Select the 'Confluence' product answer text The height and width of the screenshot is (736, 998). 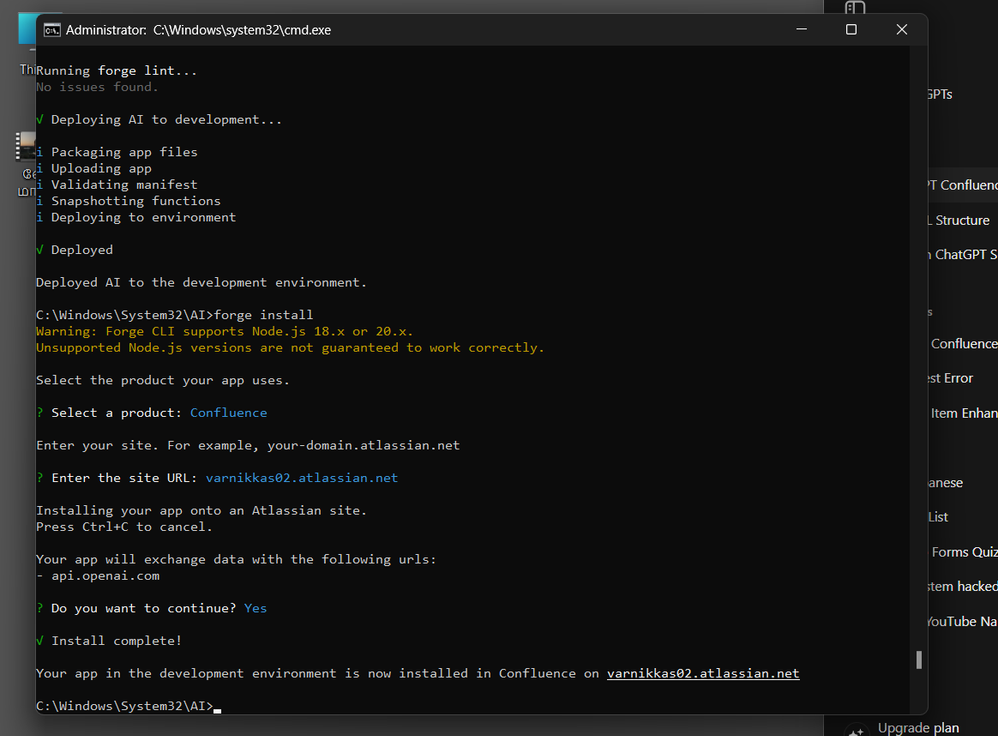tap(228, 413)
